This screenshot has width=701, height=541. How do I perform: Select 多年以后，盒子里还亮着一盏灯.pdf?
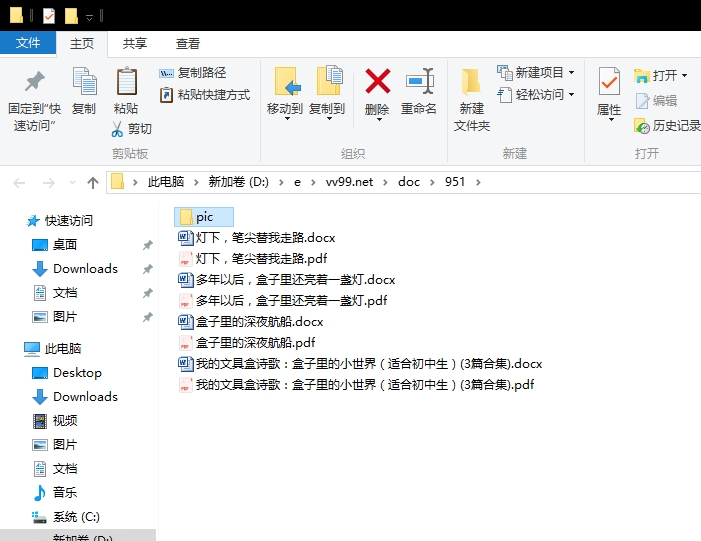pyautogui.click(x=283, y=300)
